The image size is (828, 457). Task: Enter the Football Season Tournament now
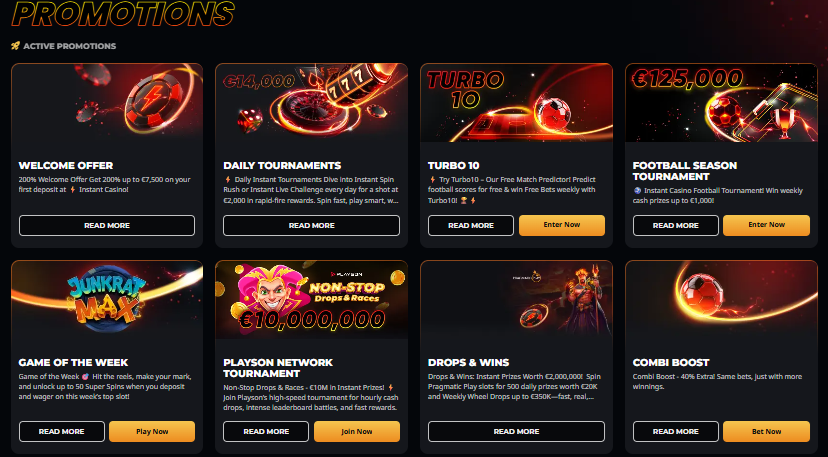pos(766,225)
